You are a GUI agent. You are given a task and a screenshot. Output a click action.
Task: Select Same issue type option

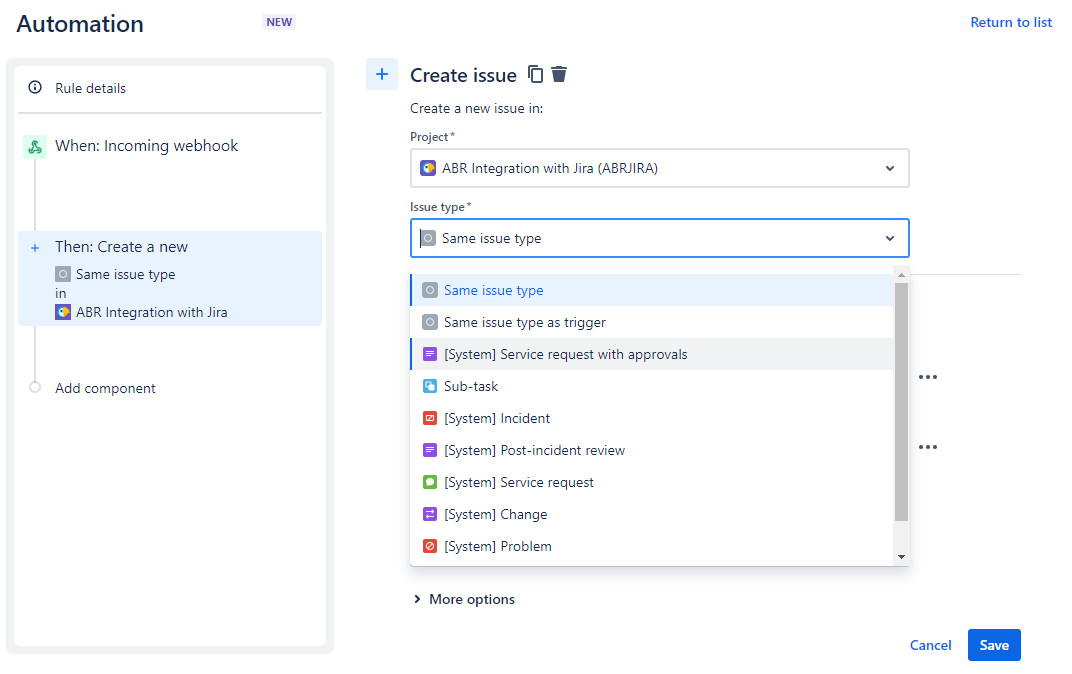(652, 291)
